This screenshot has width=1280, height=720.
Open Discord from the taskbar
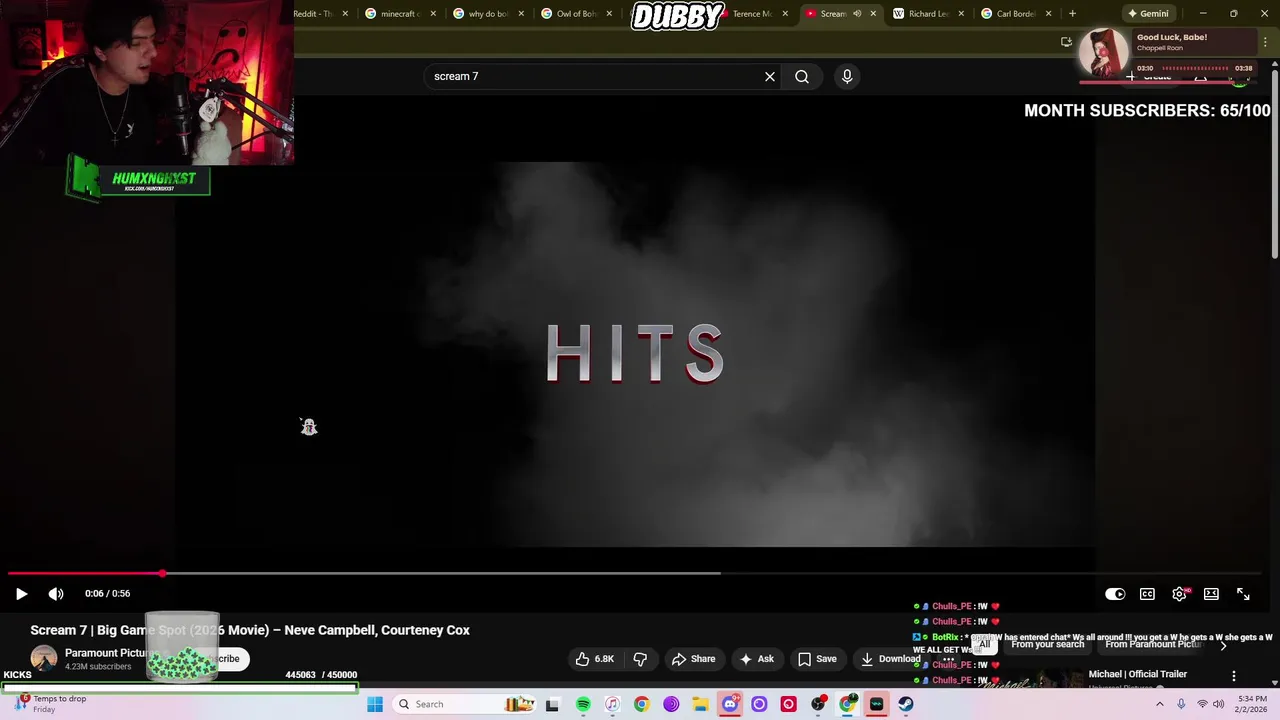pos(730,704)
